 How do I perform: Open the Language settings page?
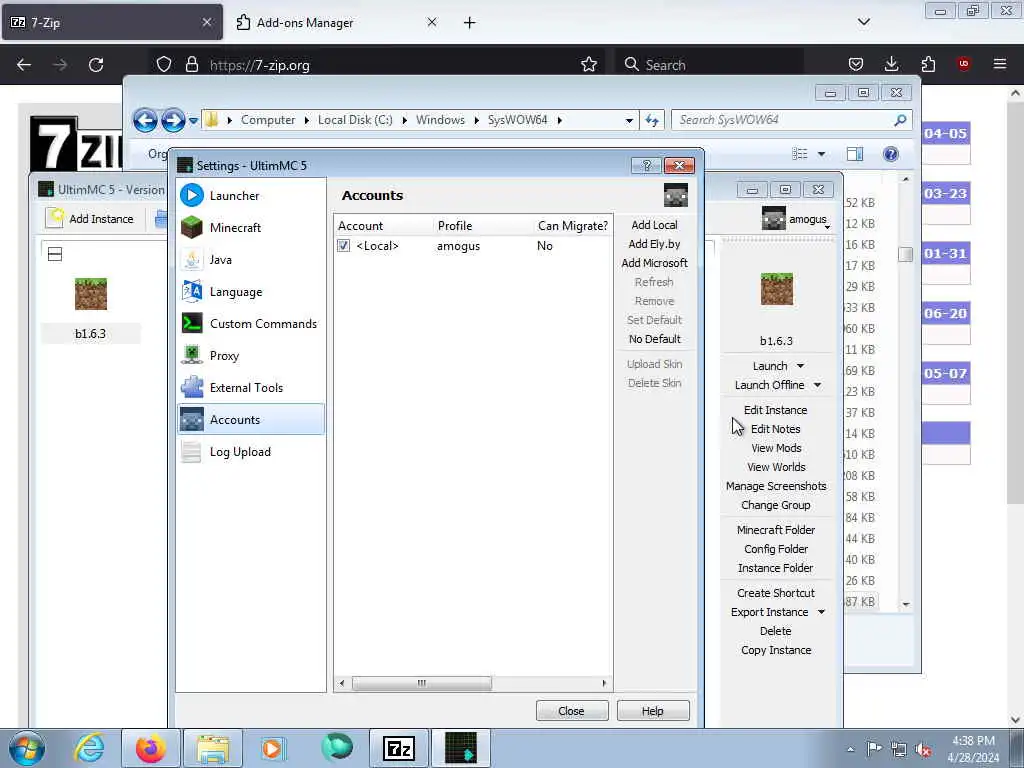(x=251, y=291)
